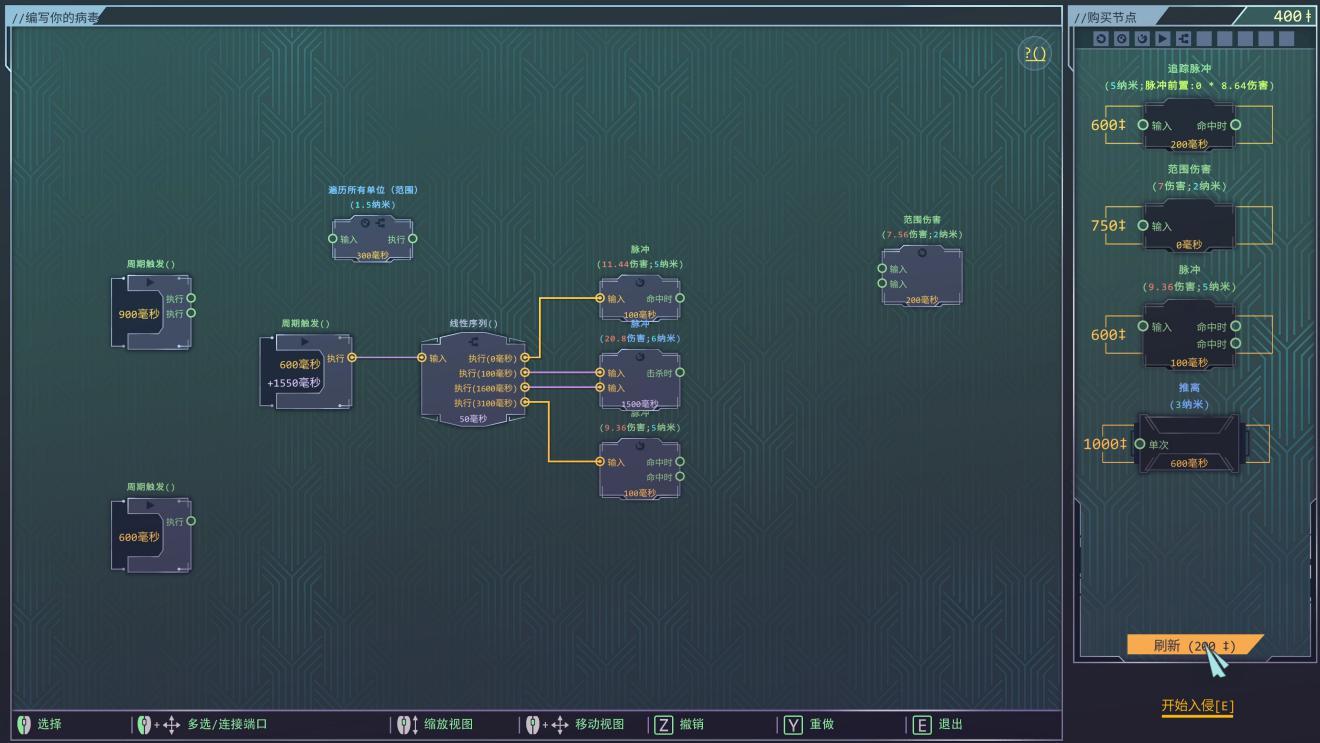Image resolution: width=1320 pixels, height=743 pixels.
Task: Buy the 推离 node priced 1000
Action: (x=1189, y=444)
